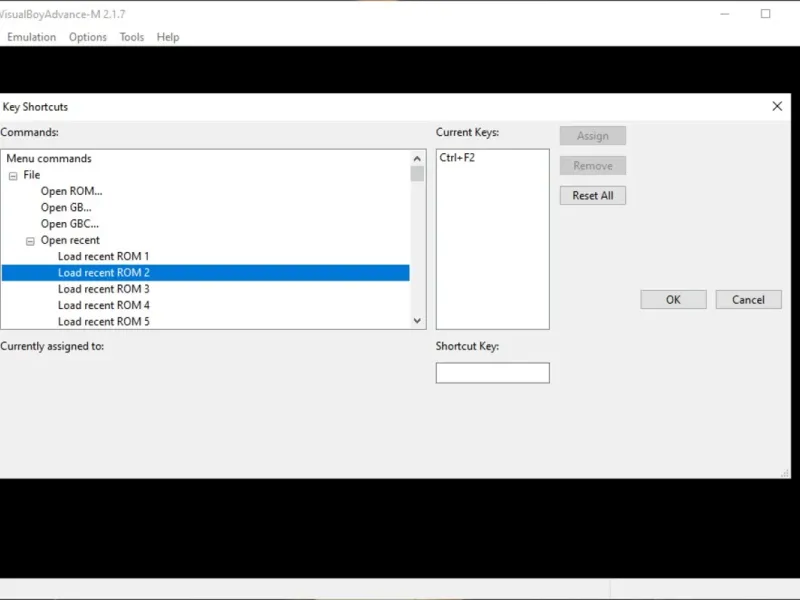Viewport: 800px width, 600px height.
Task: Select Load recent ROM 3
Action: coord(104,289)
